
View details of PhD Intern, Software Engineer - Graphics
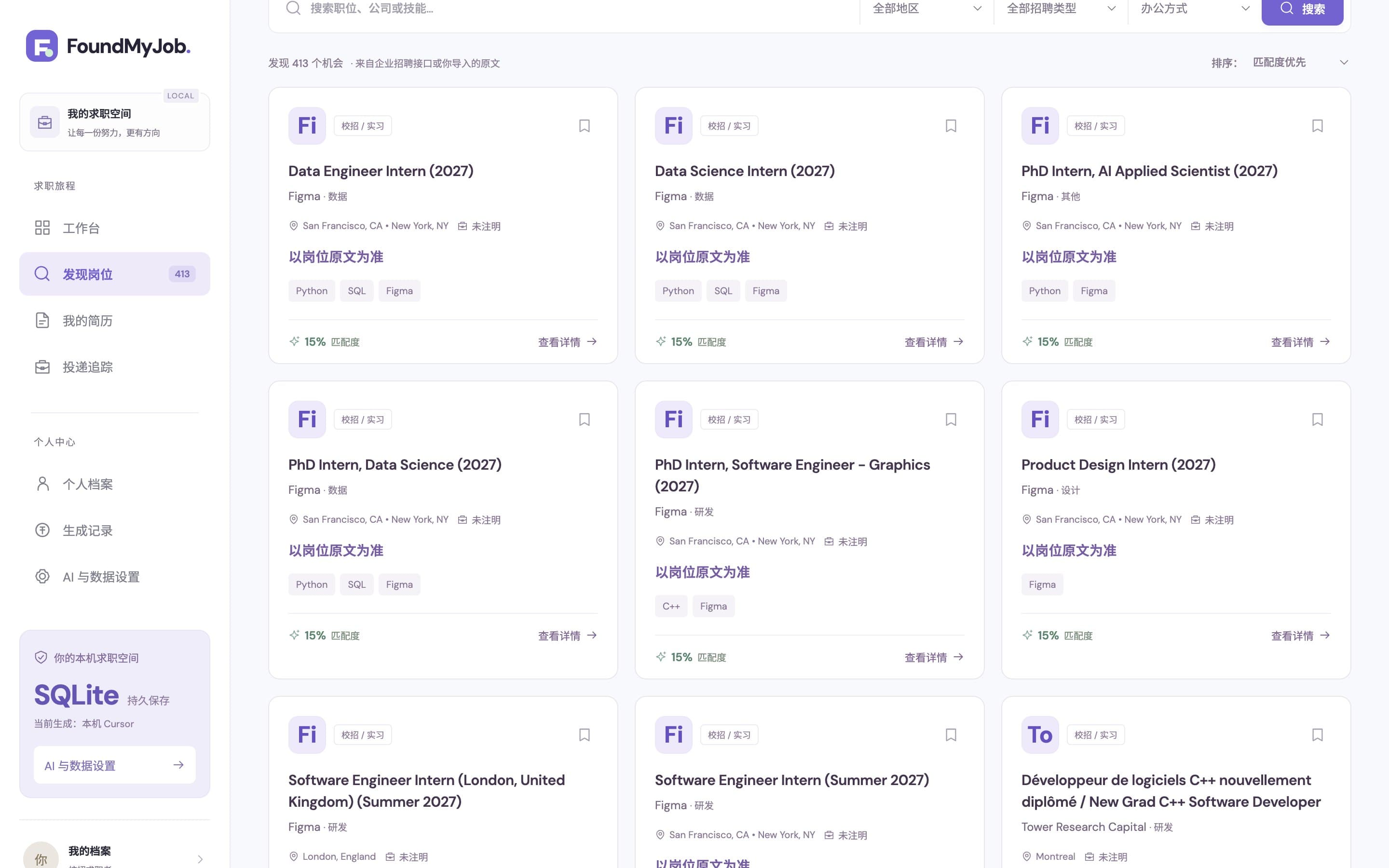tap(934, 657)
